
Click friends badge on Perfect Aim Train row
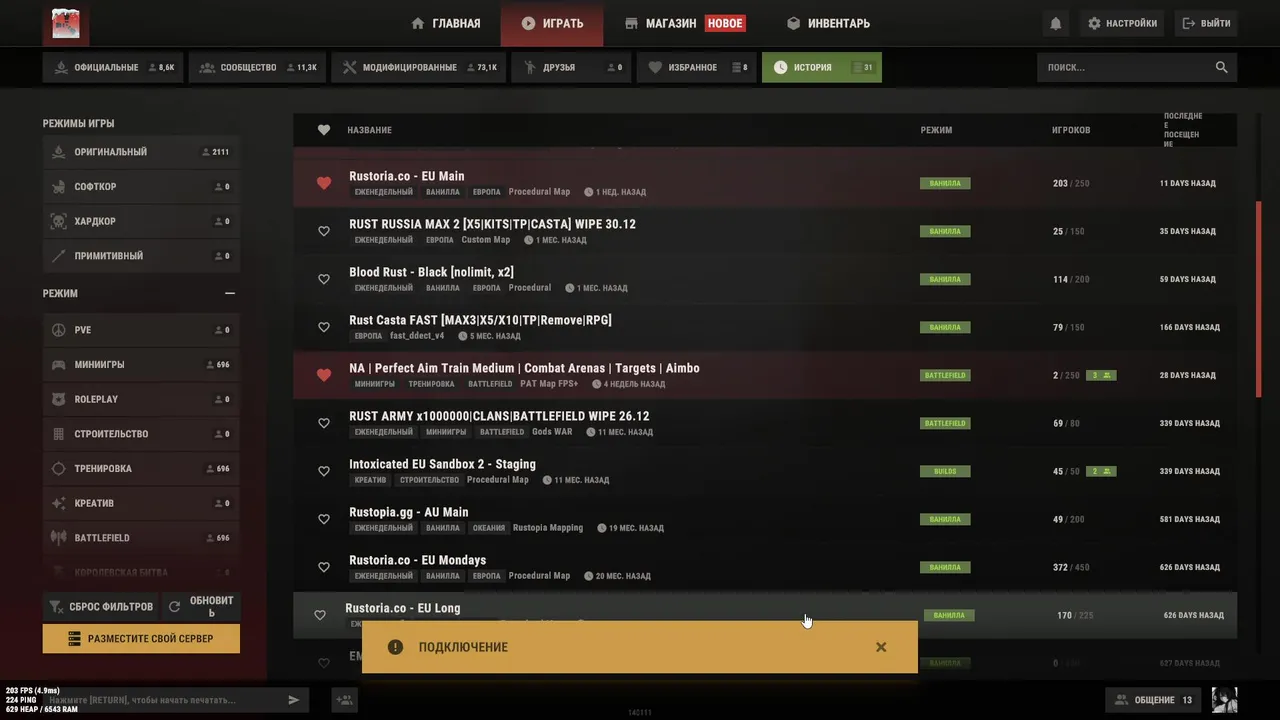coord(1101,375)
